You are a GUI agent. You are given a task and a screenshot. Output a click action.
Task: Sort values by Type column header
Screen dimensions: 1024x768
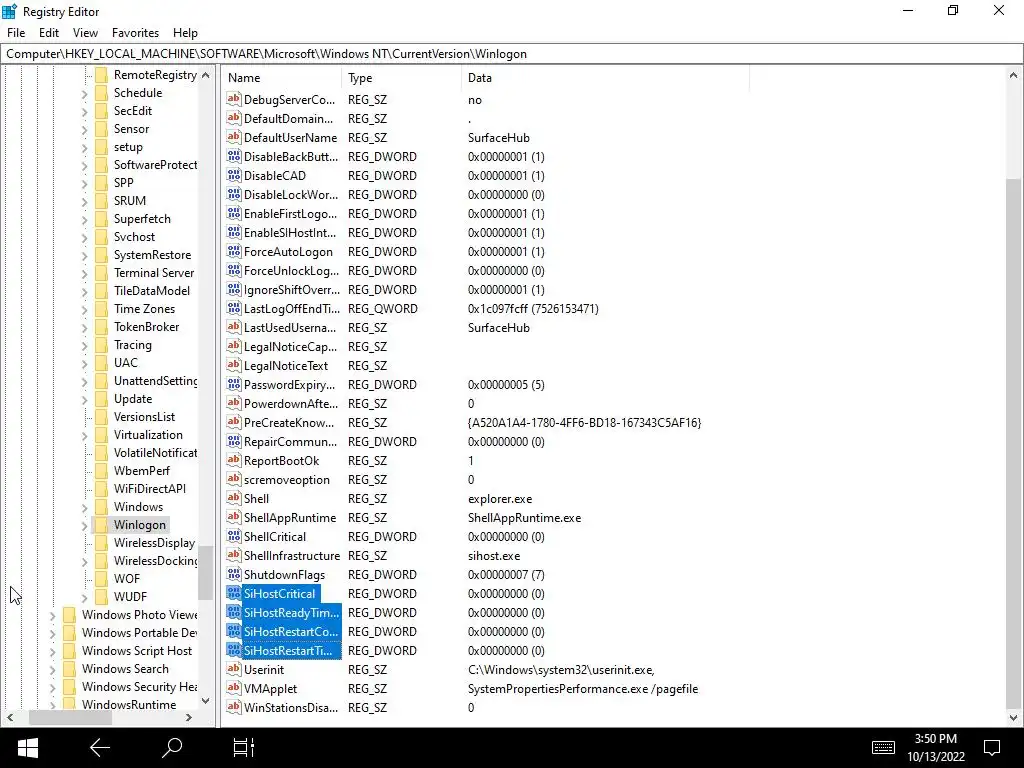(x=401, y=78)
